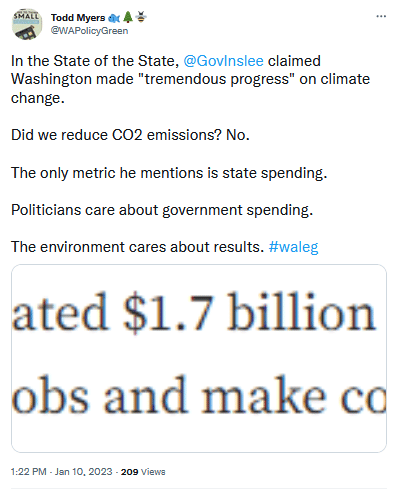396x491 pixels.
Task: Click the evergreen tree emoji
Action: click(128, 17)
